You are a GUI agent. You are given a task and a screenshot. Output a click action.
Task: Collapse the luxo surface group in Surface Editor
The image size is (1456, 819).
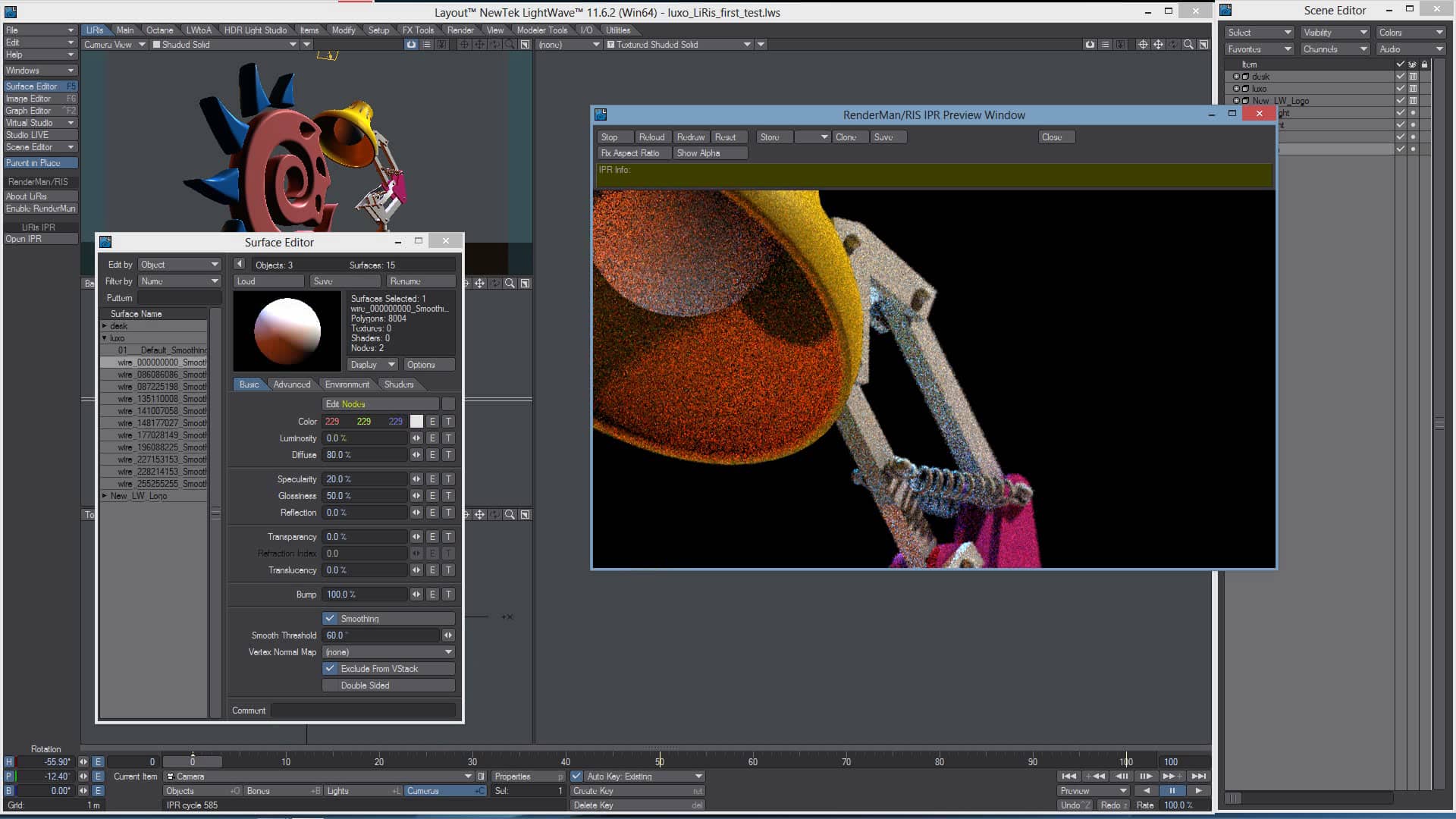pos(105,338)
